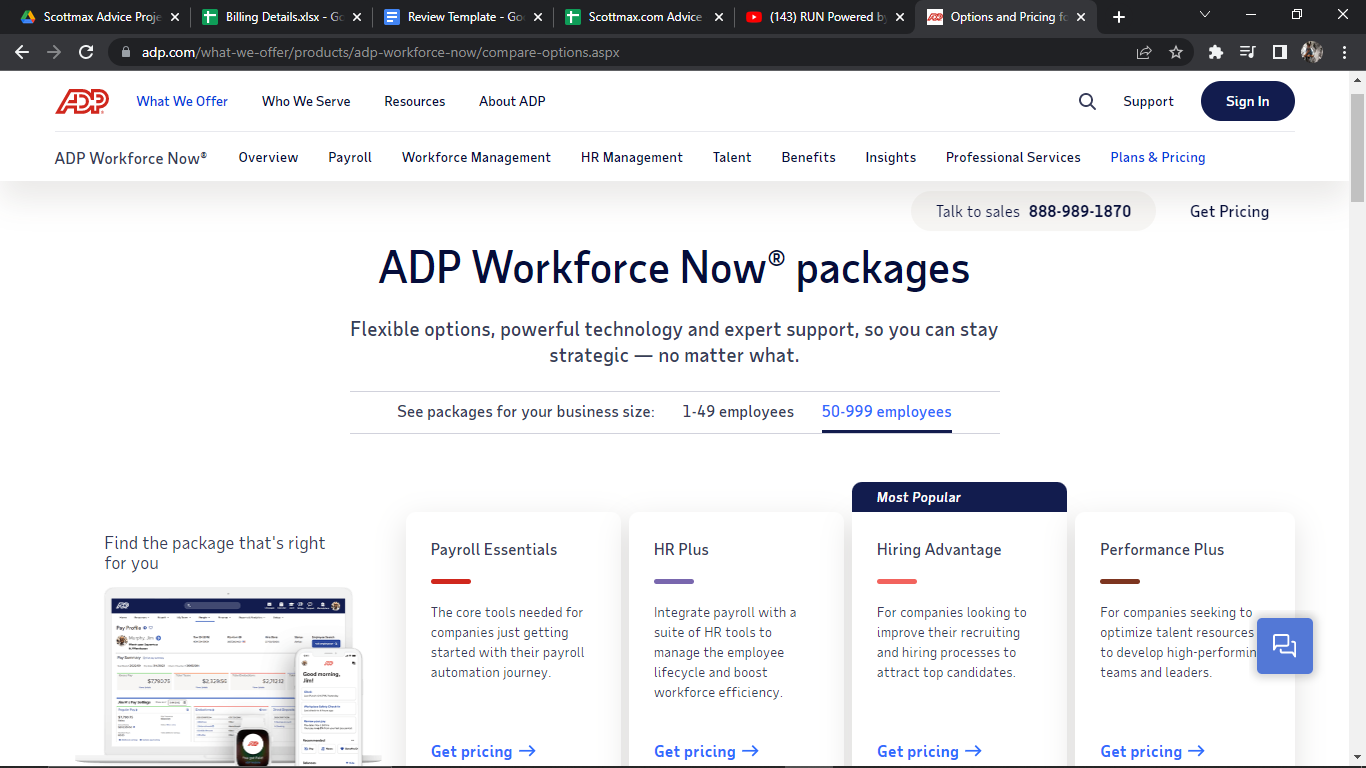1366x768 pixels.
Task: View site information lock icon
Action: [x=125, y=52]
